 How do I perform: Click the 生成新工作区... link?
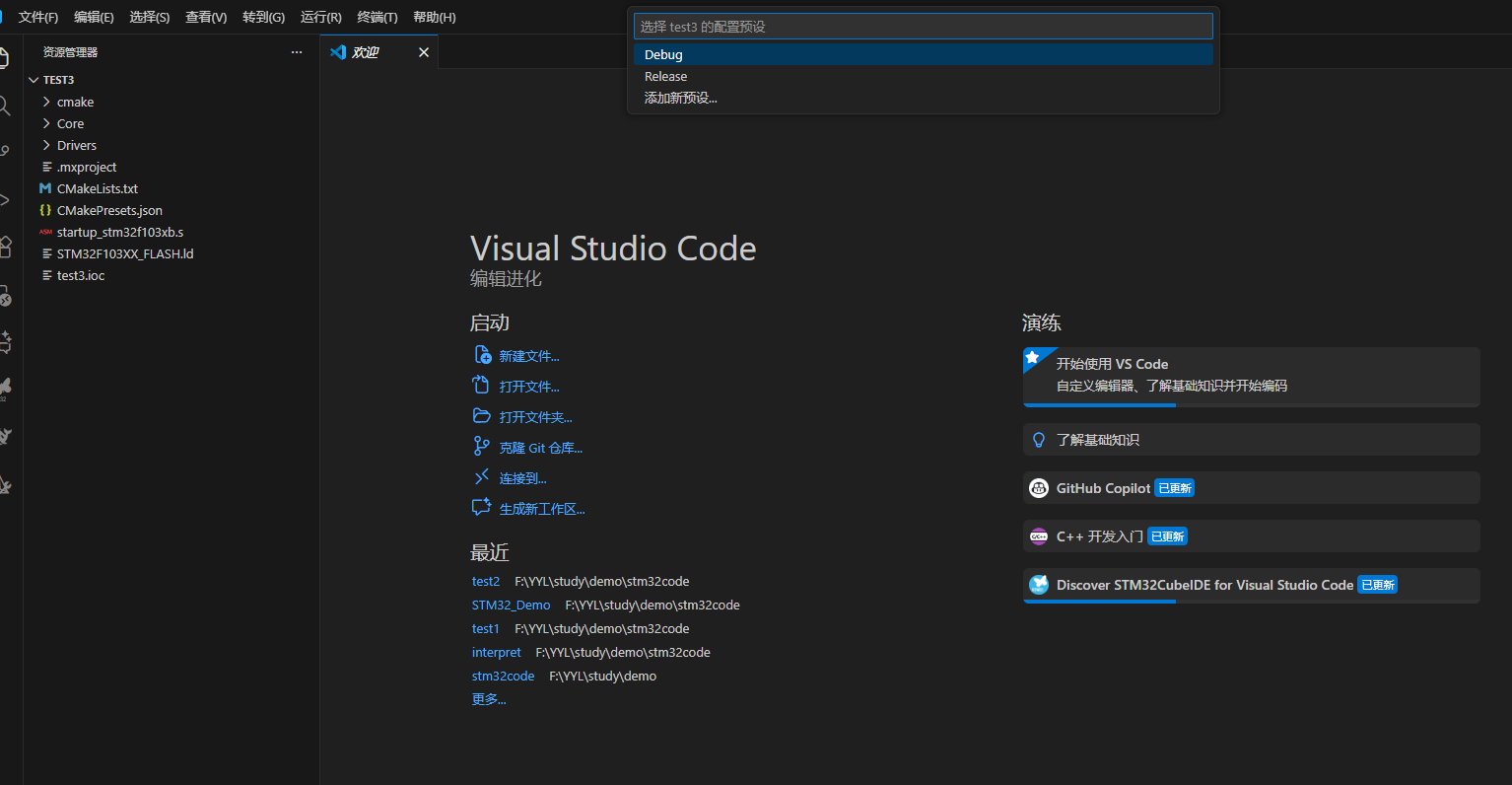tap(542, 509)
